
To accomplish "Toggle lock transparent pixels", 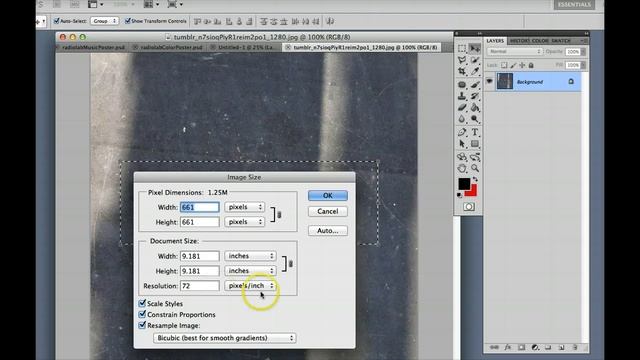I will coord(504,65).
